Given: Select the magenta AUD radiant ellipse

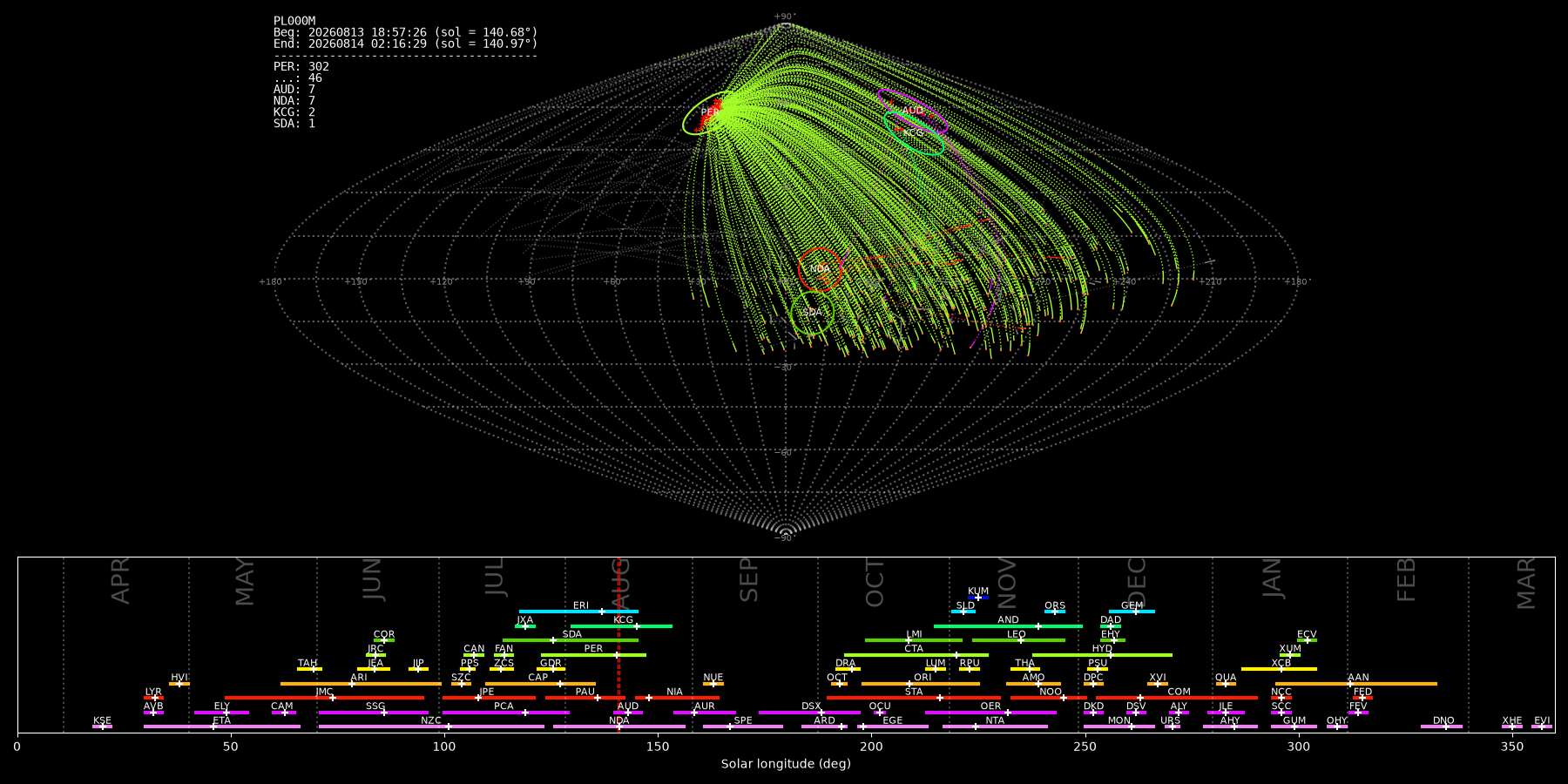Looking at the screenshot, I should [912, 112].
